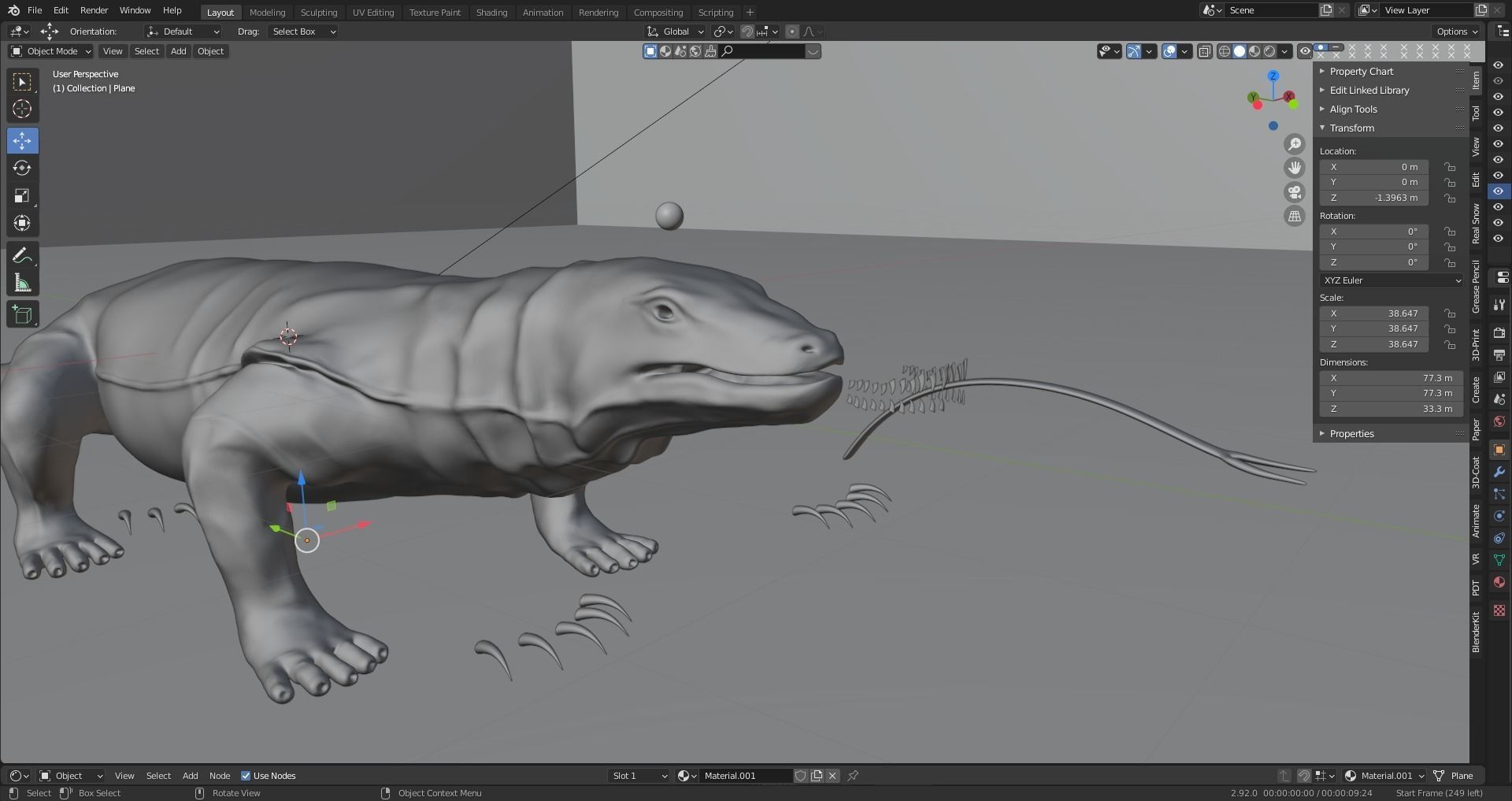Open the World properties globe tab
The image size is (1512, 801).
[1499, 421]
